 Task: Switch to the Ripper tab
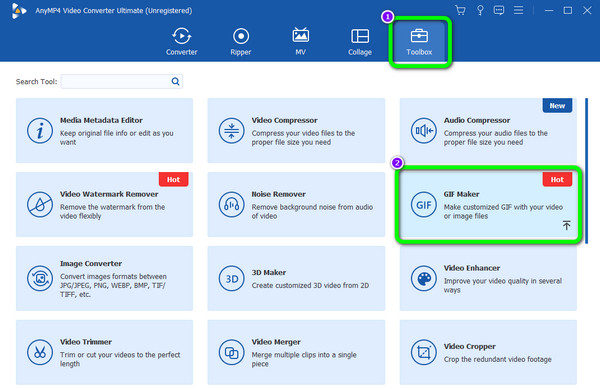[241, 41]
